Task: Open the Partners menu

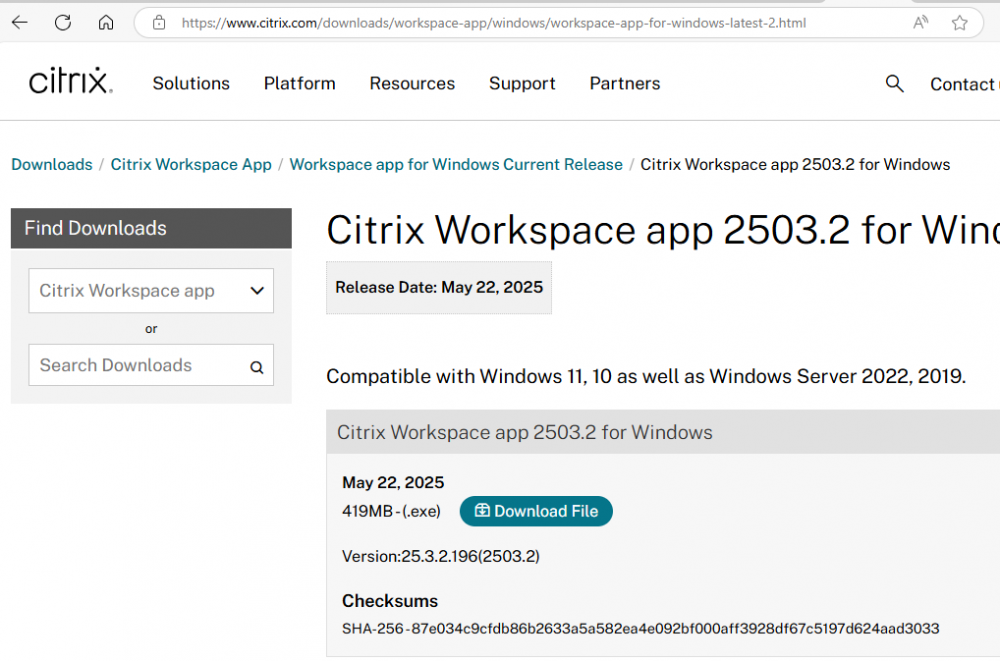Action: (624, 84)
